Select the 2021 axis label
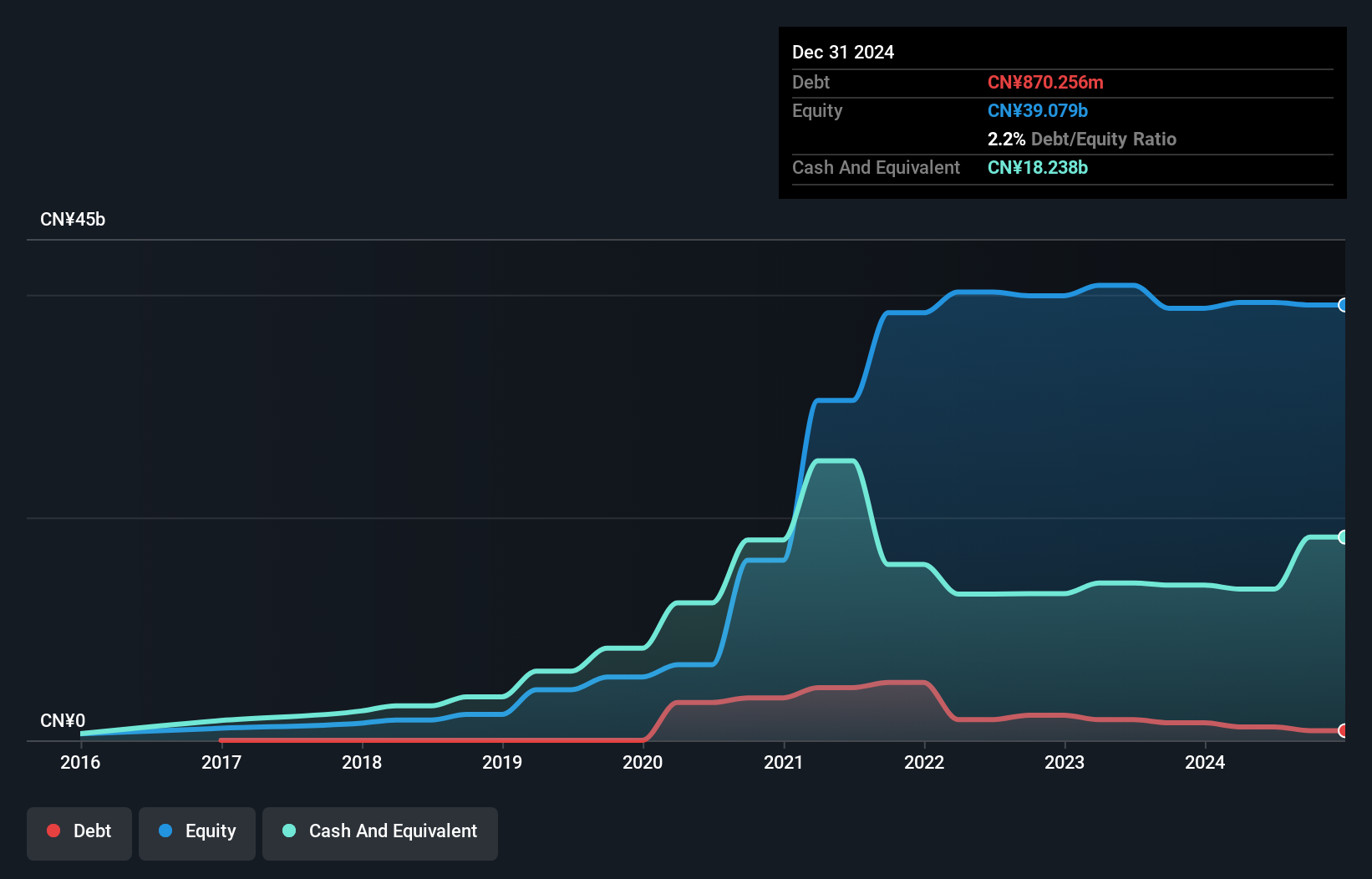Screen dimensions: 1372x879 [784, 763]
